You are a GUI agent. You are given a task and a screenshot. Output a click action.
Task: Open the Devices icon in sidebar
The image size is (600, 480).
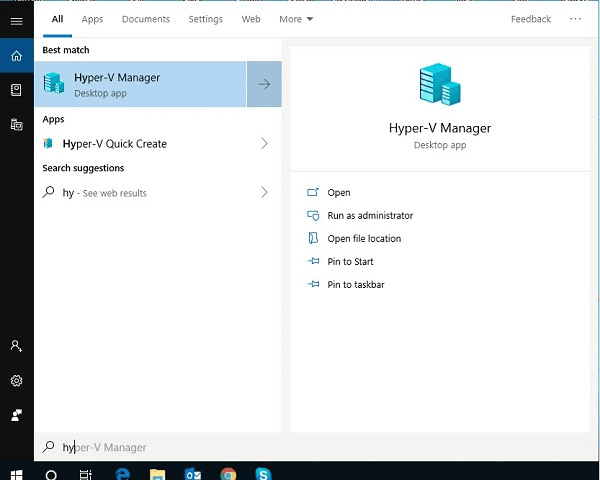tap(16, 124)
